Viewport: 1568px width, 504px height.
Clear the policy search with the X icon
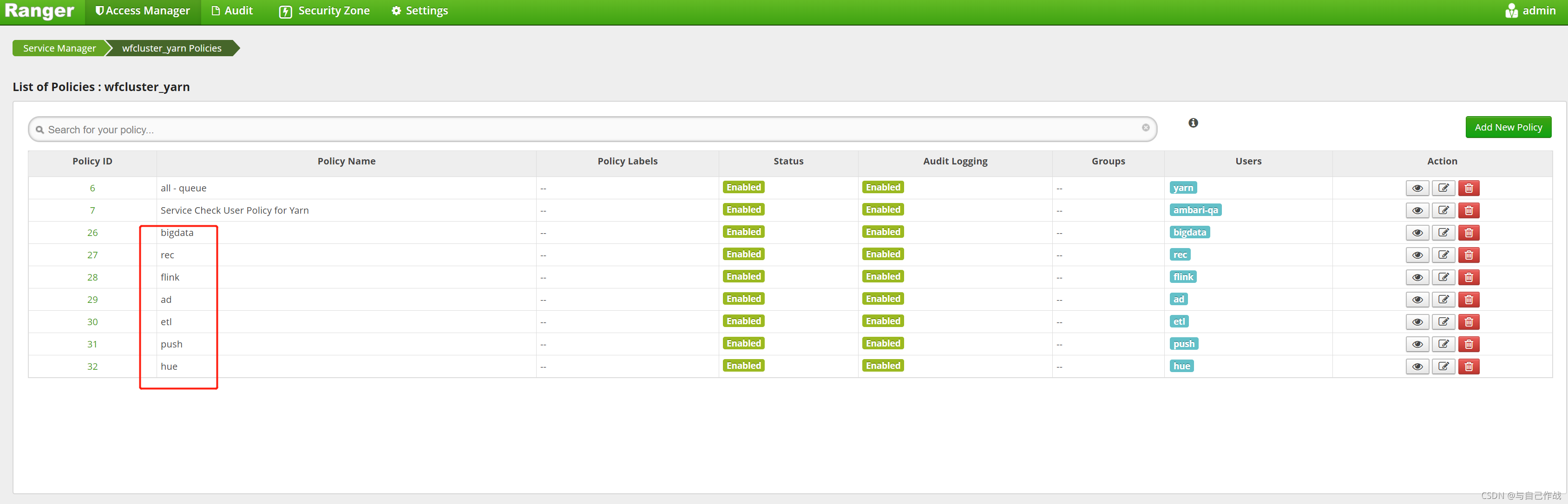1146,128
